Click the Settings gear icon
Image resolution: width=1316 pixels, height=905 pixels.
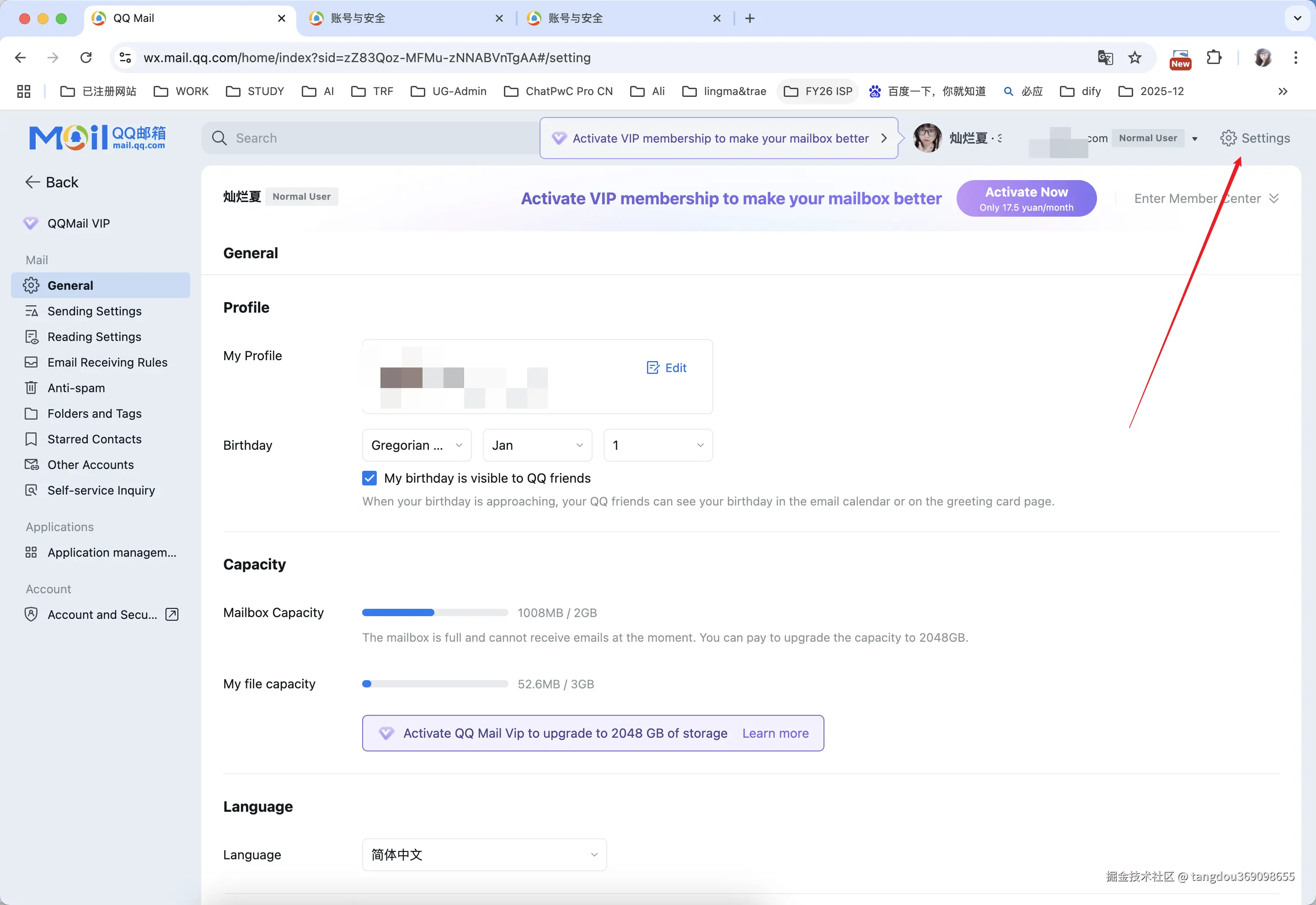[1228, 138]
